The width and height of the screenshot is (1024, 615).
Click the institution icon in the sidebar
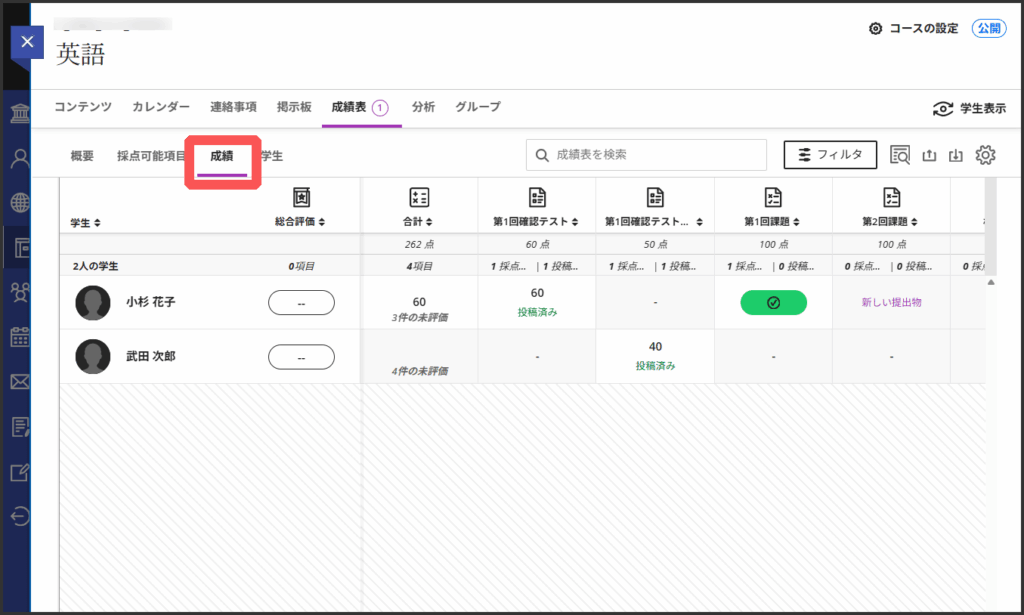point(19,112)
